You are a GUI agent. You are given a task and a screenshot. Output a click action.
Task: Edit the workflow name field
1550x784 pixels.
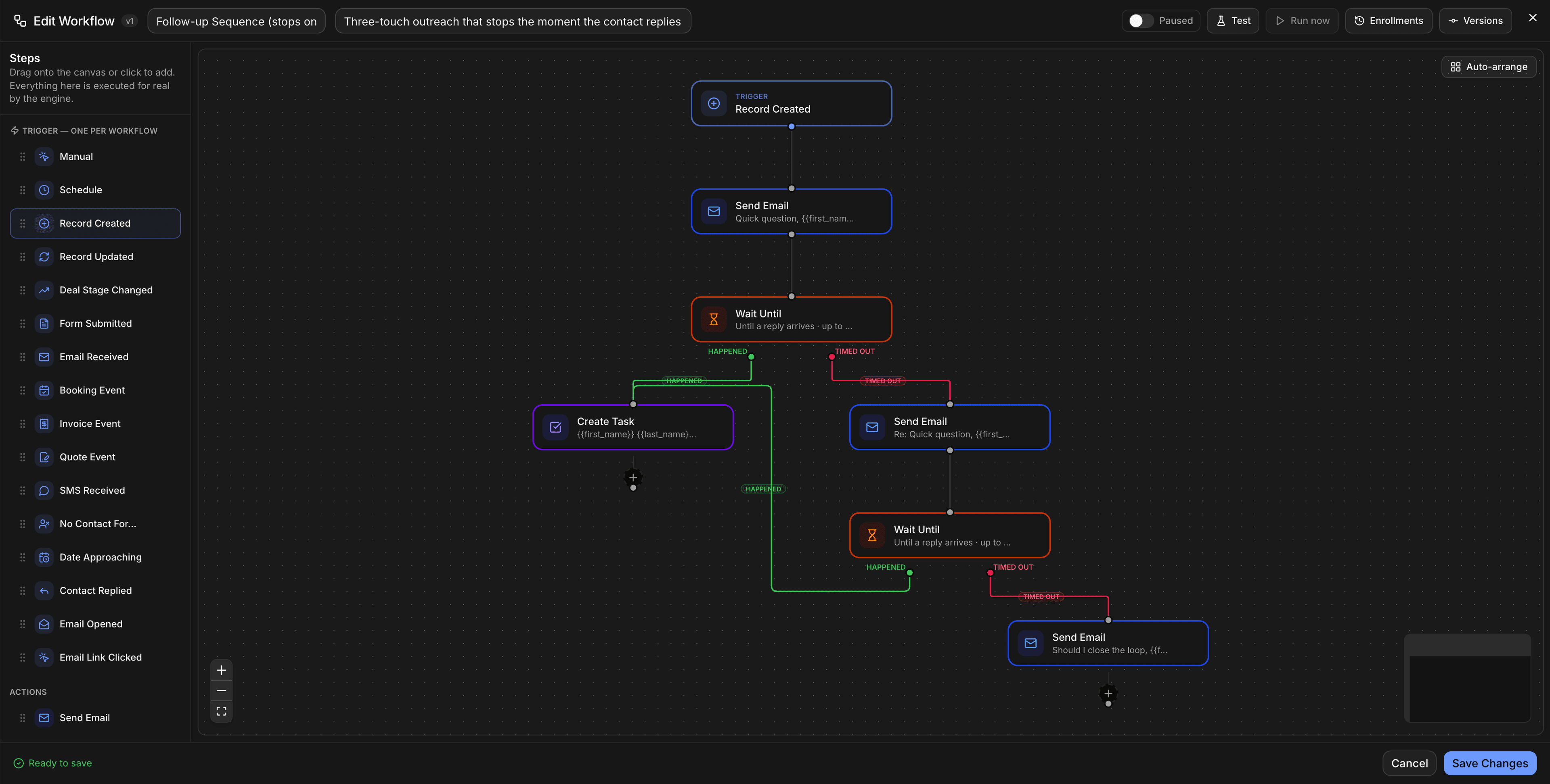pos(237,21)
